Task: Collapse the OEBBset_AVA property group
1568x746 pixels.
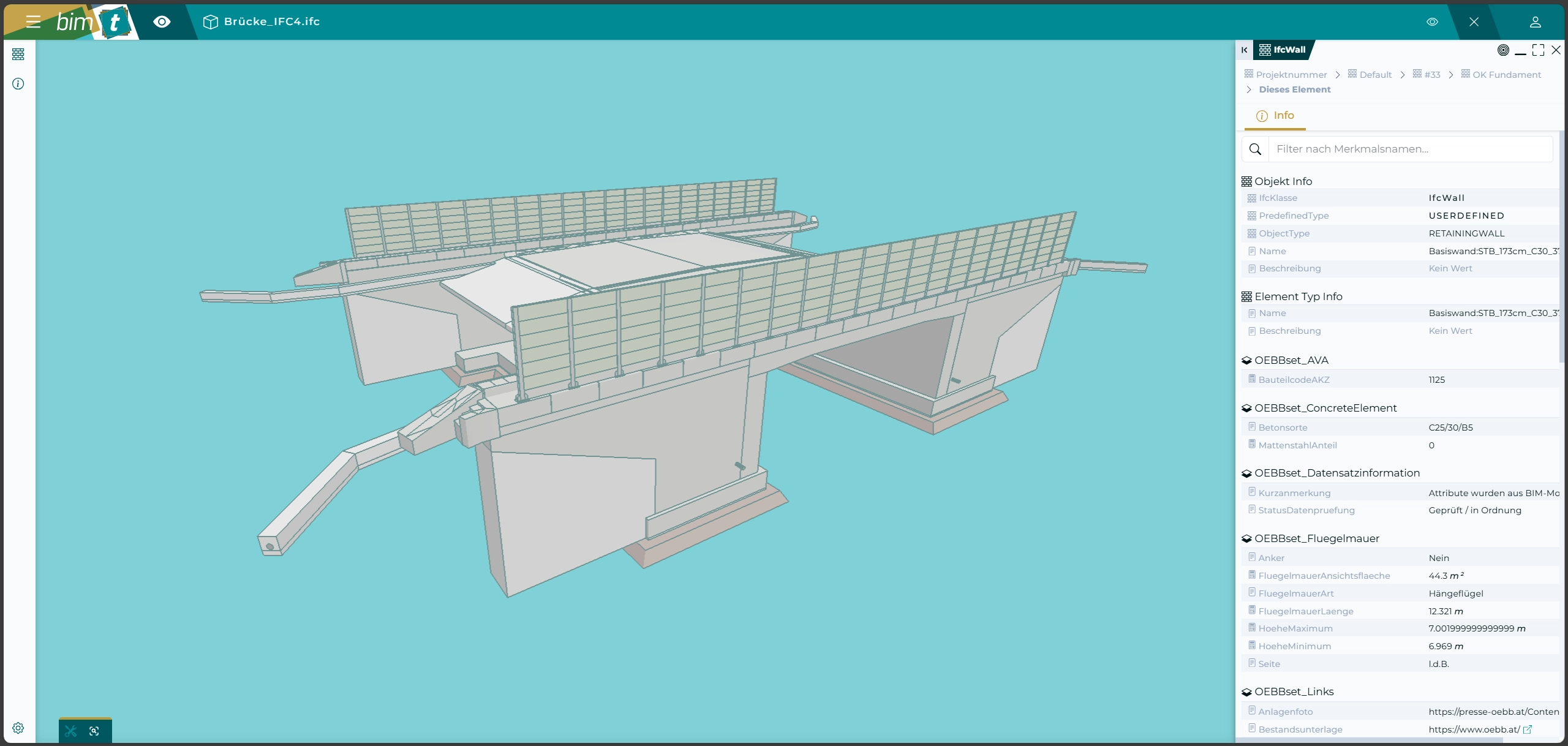Action: coord(1291,360)
